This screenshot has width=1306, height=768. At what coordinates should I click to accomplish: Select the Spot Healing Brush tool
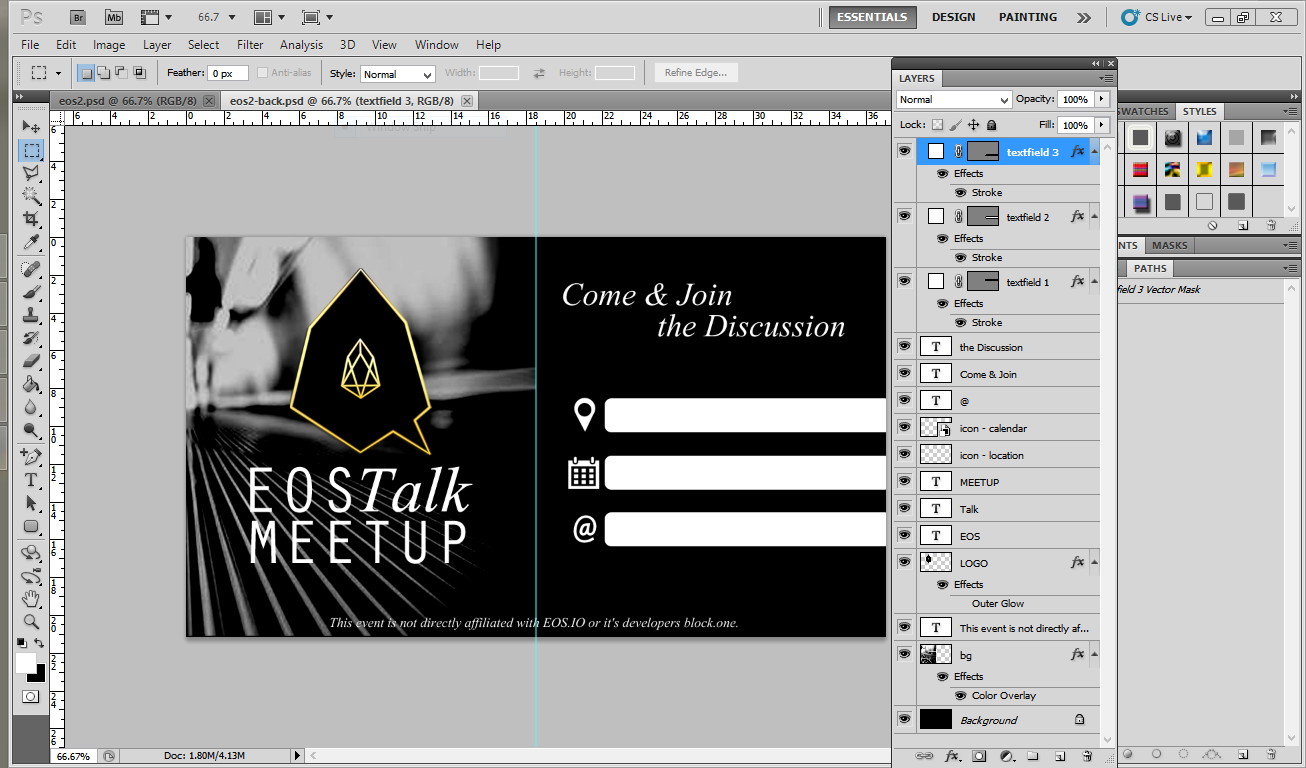pos(31,269)
